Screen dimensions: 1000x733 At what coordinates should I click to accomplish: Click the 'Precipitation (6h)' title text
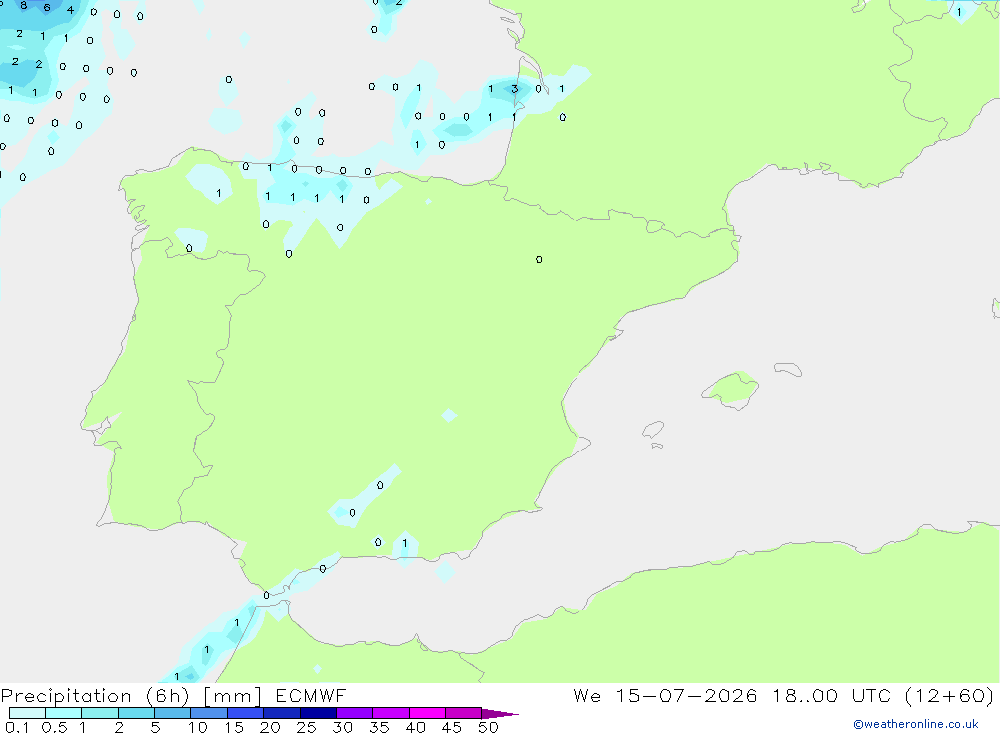(x=95, y=696)
